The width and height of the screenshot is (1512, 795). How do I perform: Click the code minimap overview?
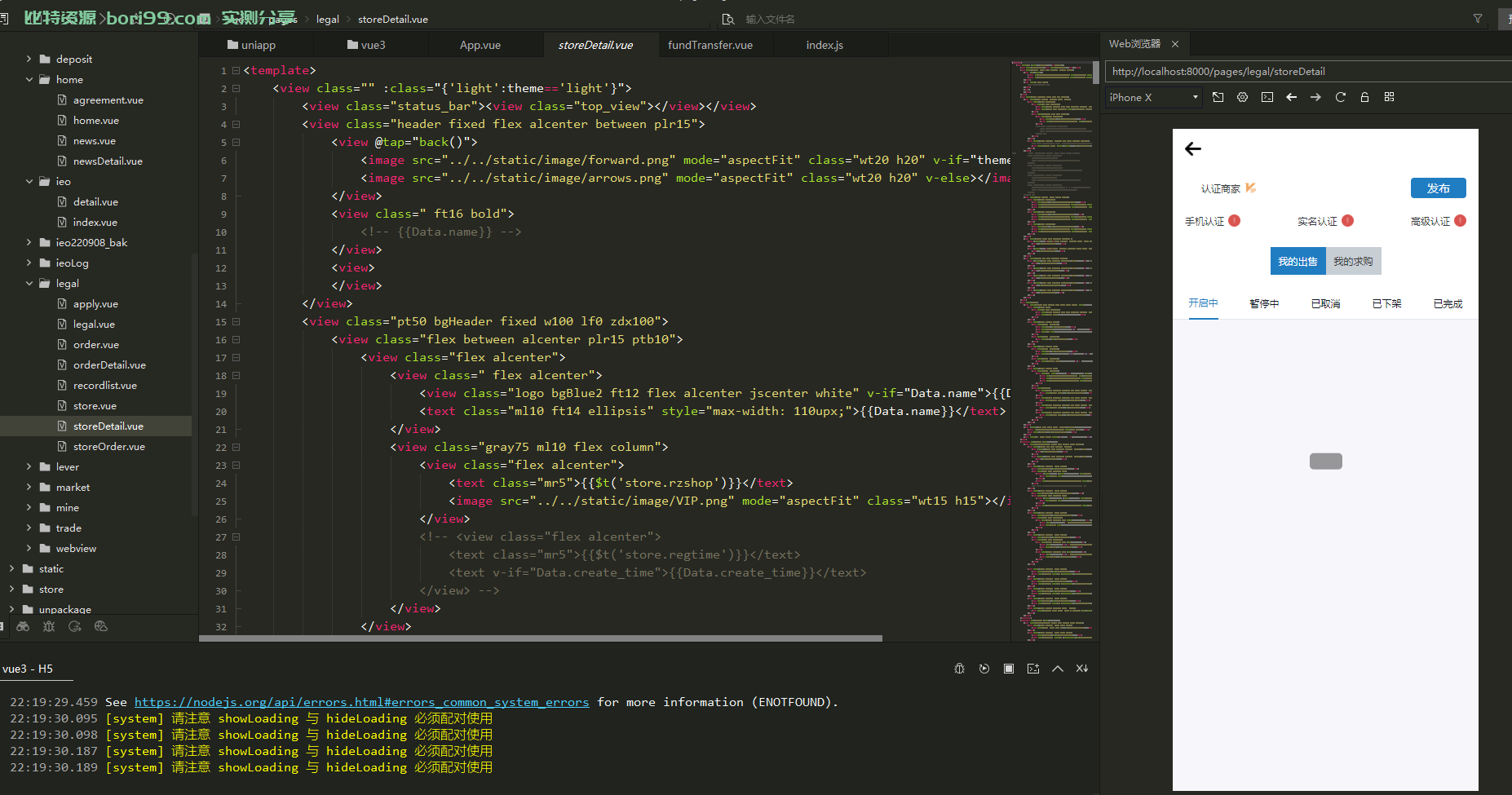point(1052,351)
